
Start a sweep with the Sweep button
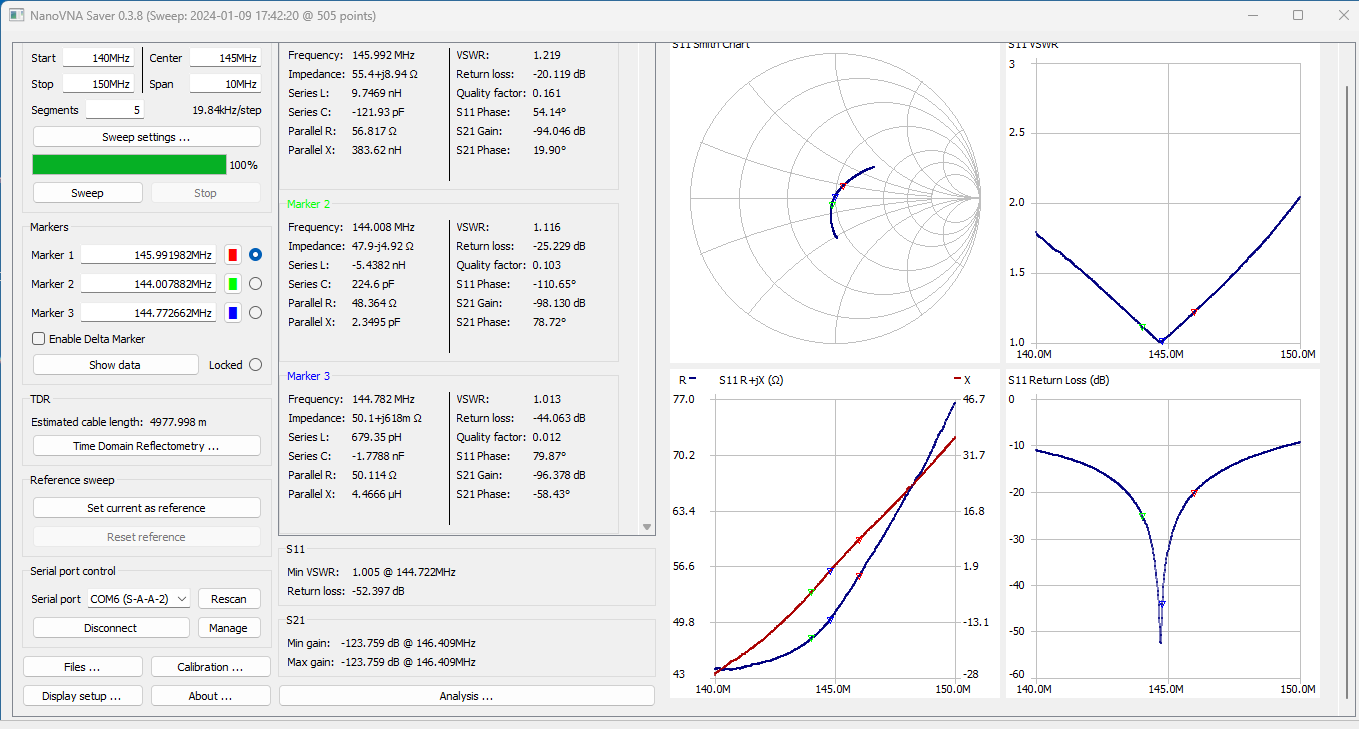(x=87, y=193)
